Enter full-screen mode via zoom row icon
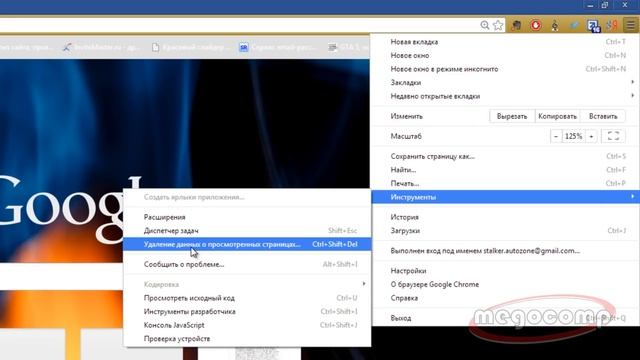 613,136
